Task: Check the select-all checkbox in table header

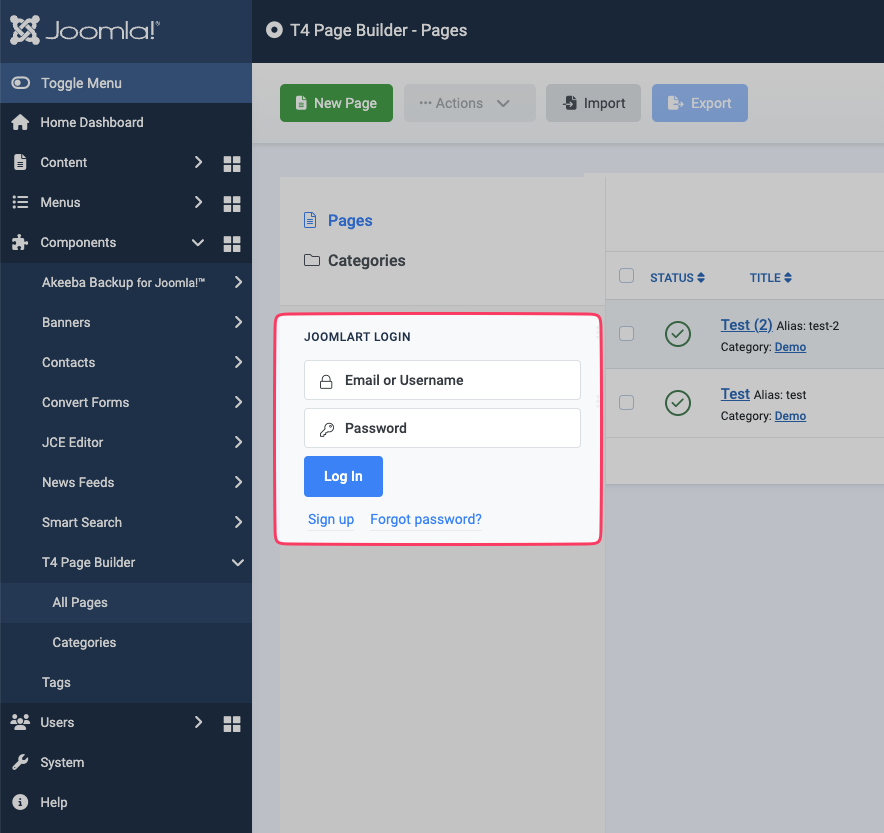Action: 627,276
